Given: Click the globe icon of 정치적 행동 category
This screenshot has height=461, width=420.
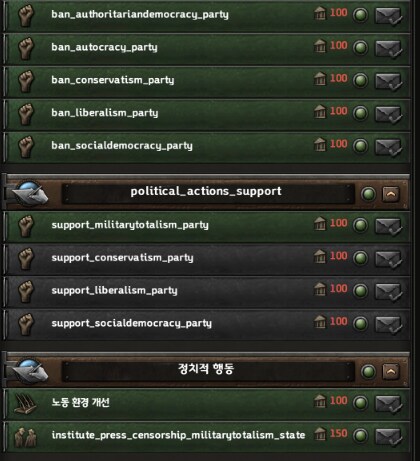Looking at the screenshot, I should pyautogui.click(x=30, y=371).
